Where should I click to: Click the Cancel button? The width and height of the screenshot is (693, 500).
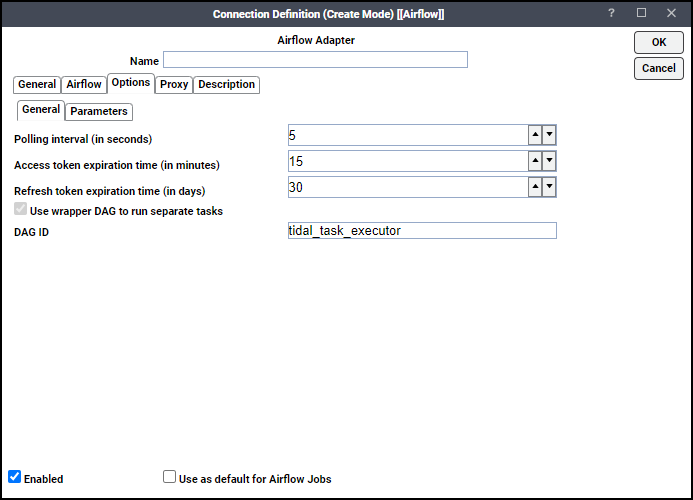point(659,69)
